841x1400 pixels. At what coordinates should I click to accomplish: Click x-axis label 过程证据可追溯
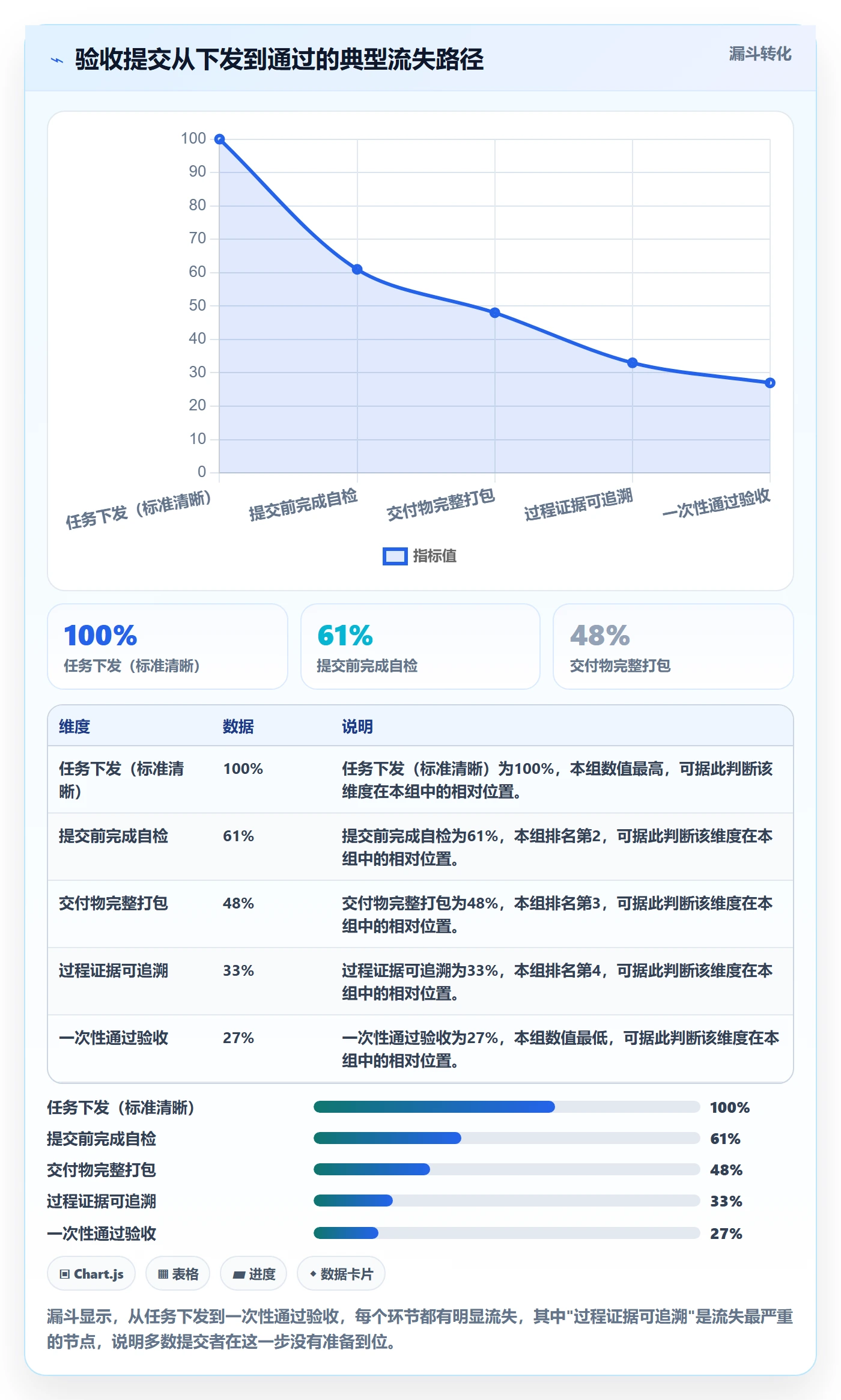point(578,505)
